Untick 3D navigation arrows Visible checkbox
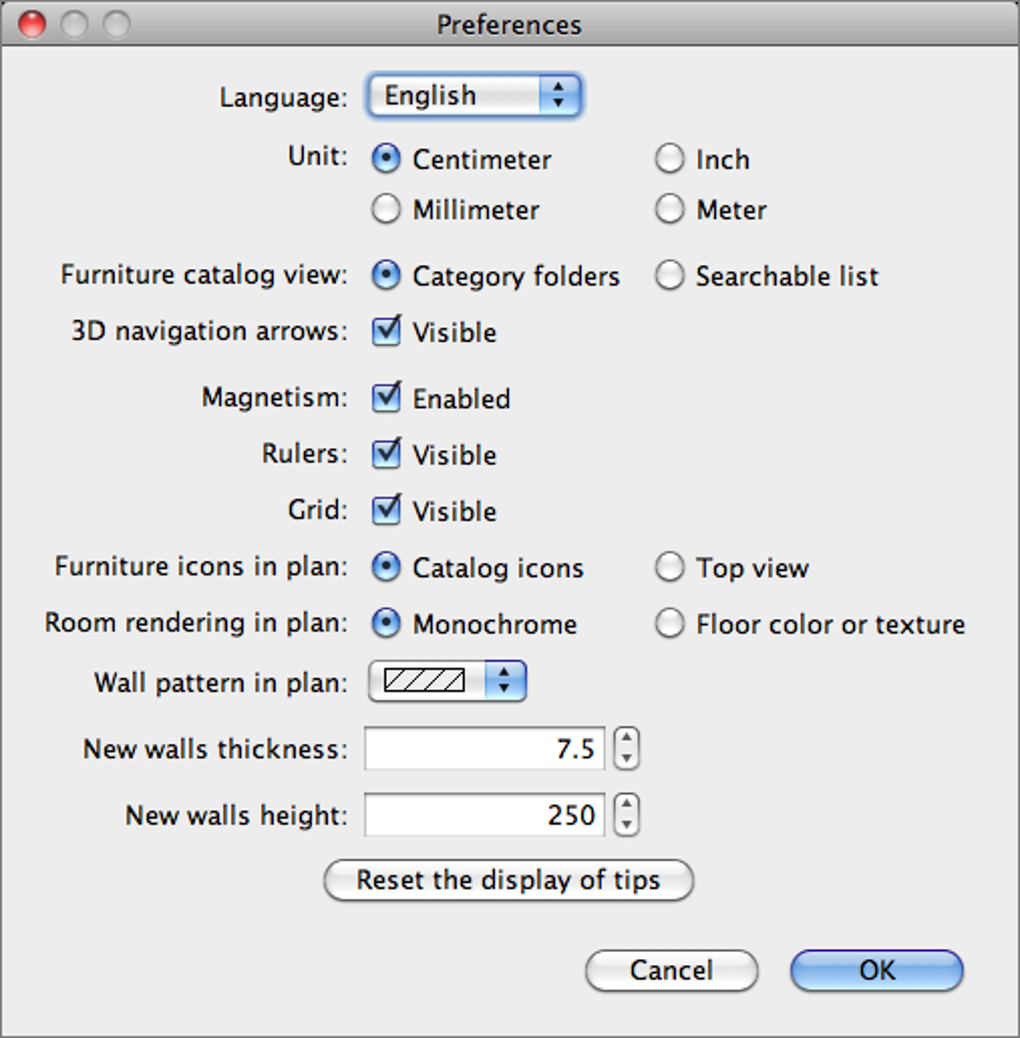Screen dimensions: 1020x1038 386,332
